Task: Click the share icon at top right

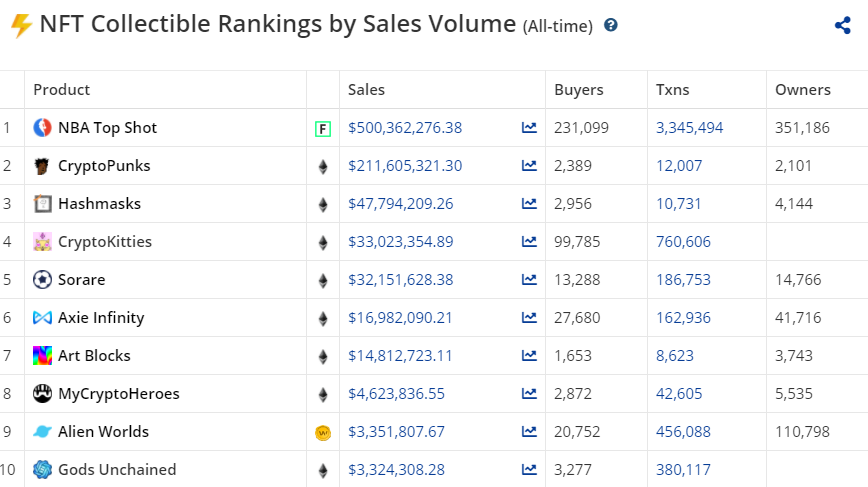Action: (x=843, y=25)
